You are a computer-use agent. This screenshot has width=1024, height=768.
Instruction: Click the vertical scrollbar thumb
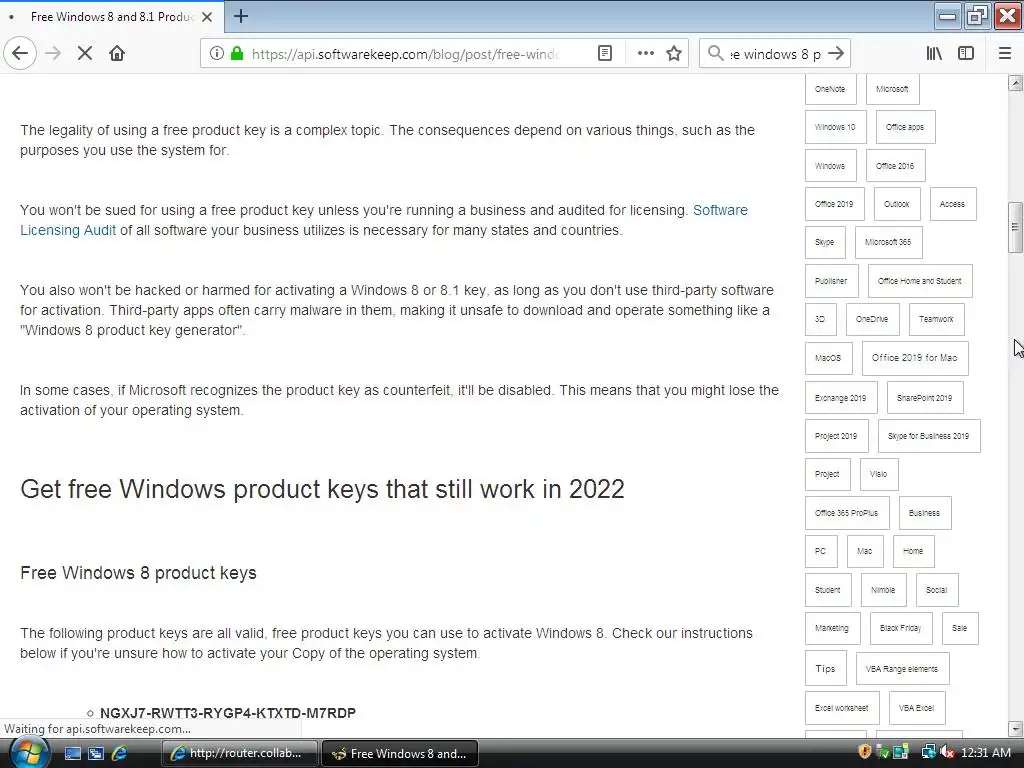click(1015, 227)
